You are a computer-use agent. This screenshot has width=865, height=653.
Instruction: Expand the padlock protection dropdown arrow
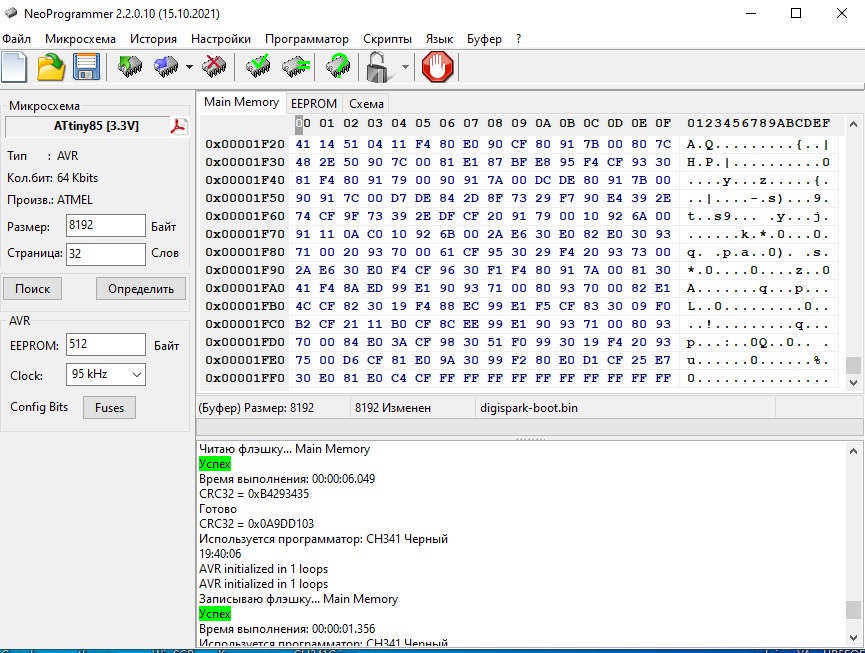[x=405, y=68]
